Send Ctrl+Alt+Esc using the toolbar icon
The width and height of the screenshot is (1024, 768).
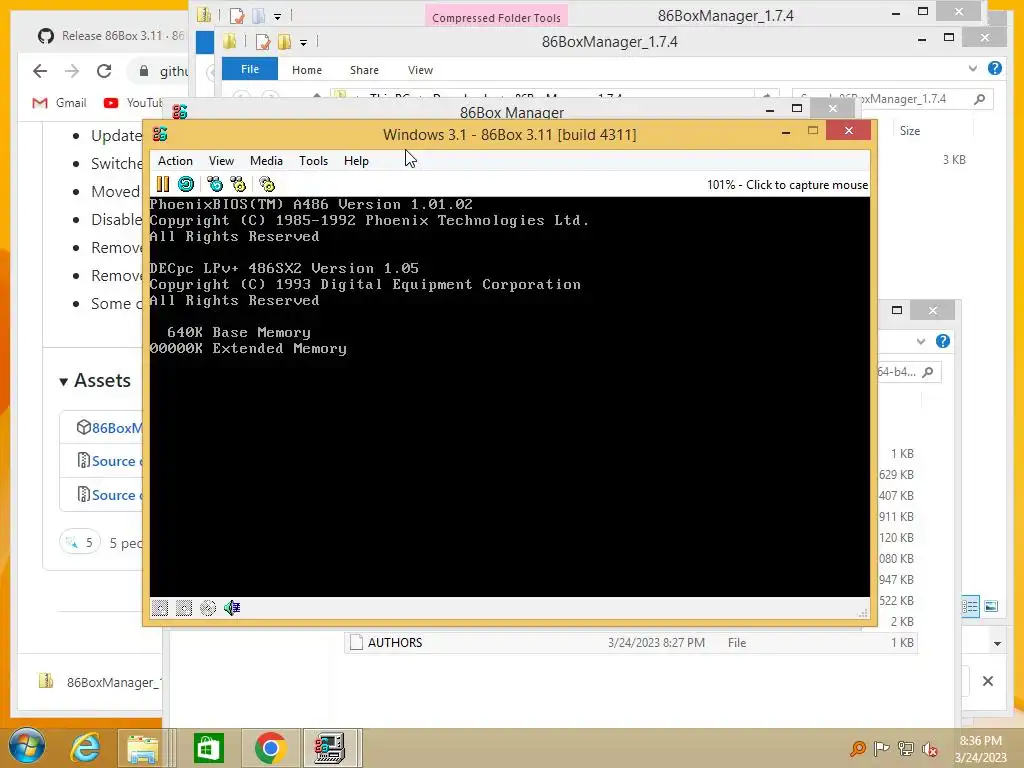click(238, 184)
